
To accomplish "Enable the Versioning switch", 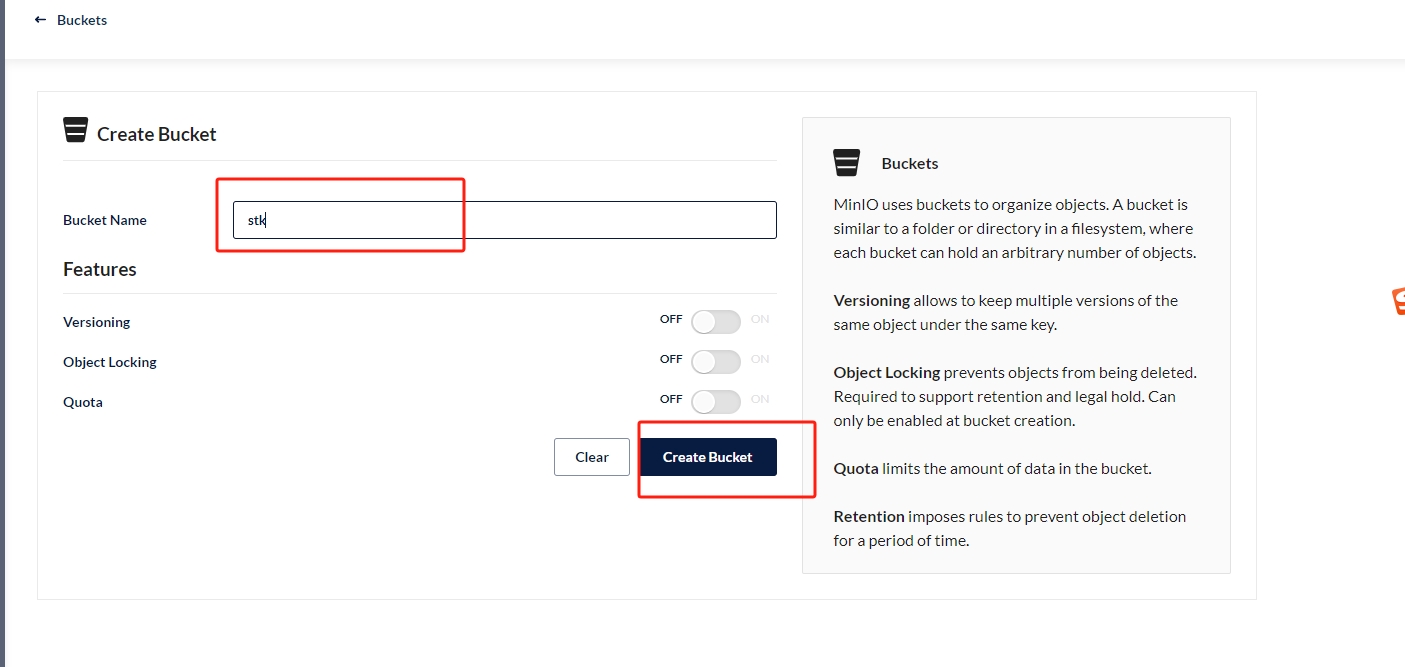I will [x=716, y=322].
